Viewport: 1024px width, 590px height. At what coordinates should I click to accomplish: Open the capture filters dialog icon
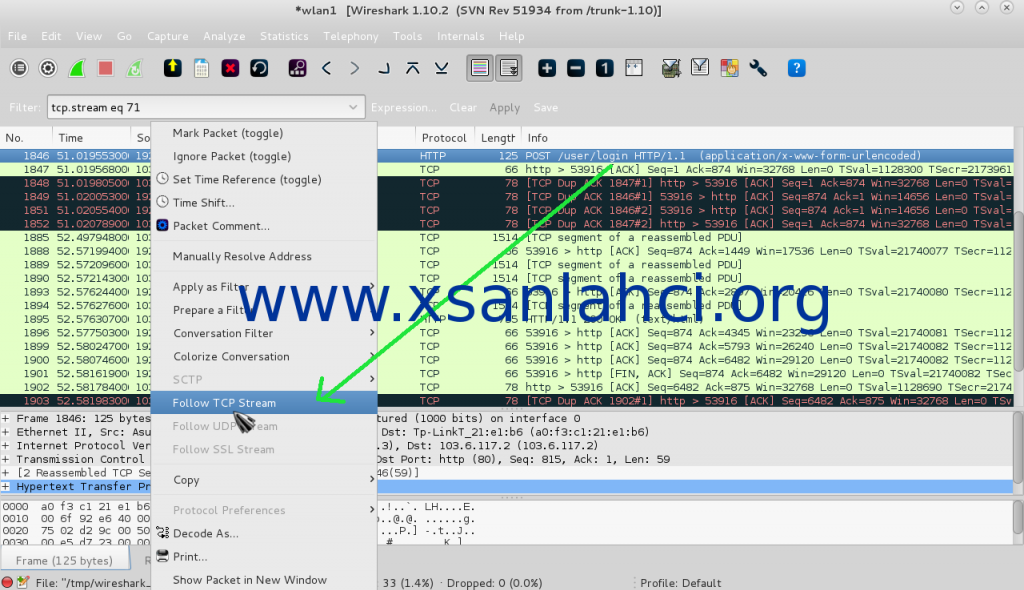point(671,68)
